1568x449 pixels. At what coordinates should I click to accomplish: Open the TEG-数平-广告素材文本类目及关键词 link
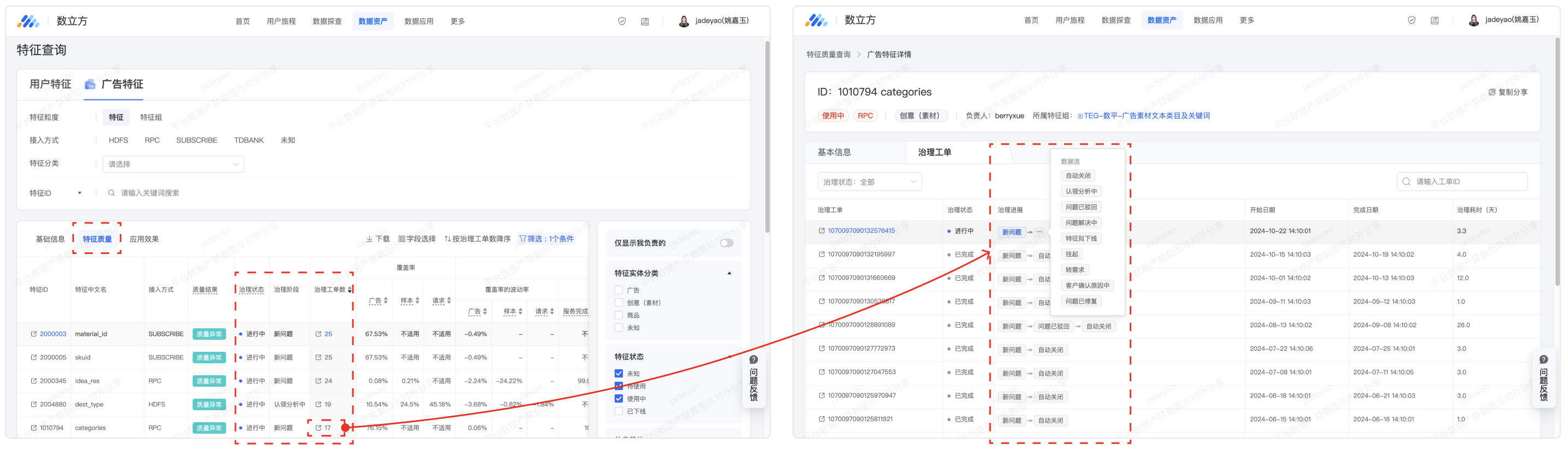pos(1143,116)
